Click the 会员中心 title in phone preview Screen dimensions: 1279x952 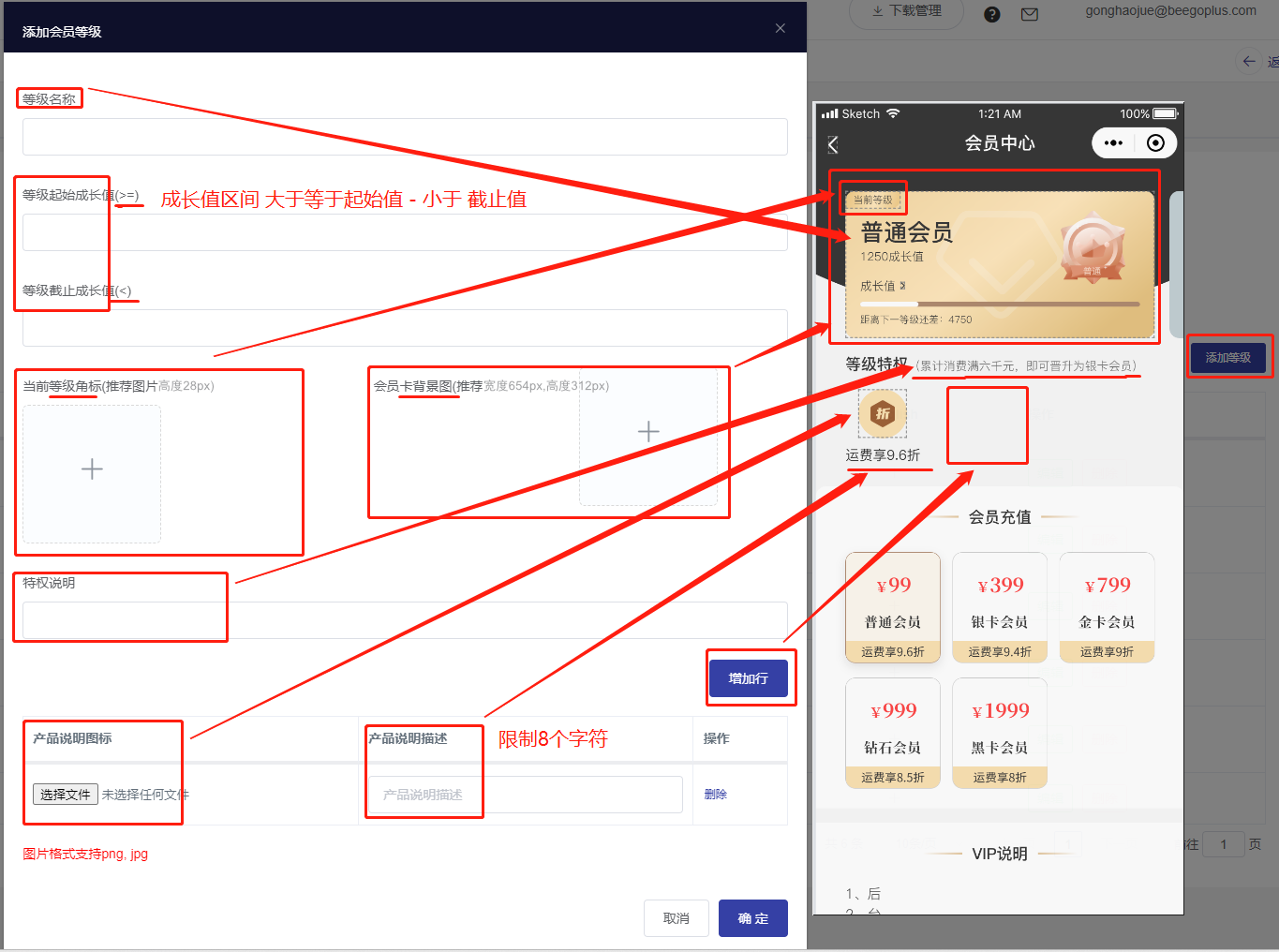(x=1000, y=143)
